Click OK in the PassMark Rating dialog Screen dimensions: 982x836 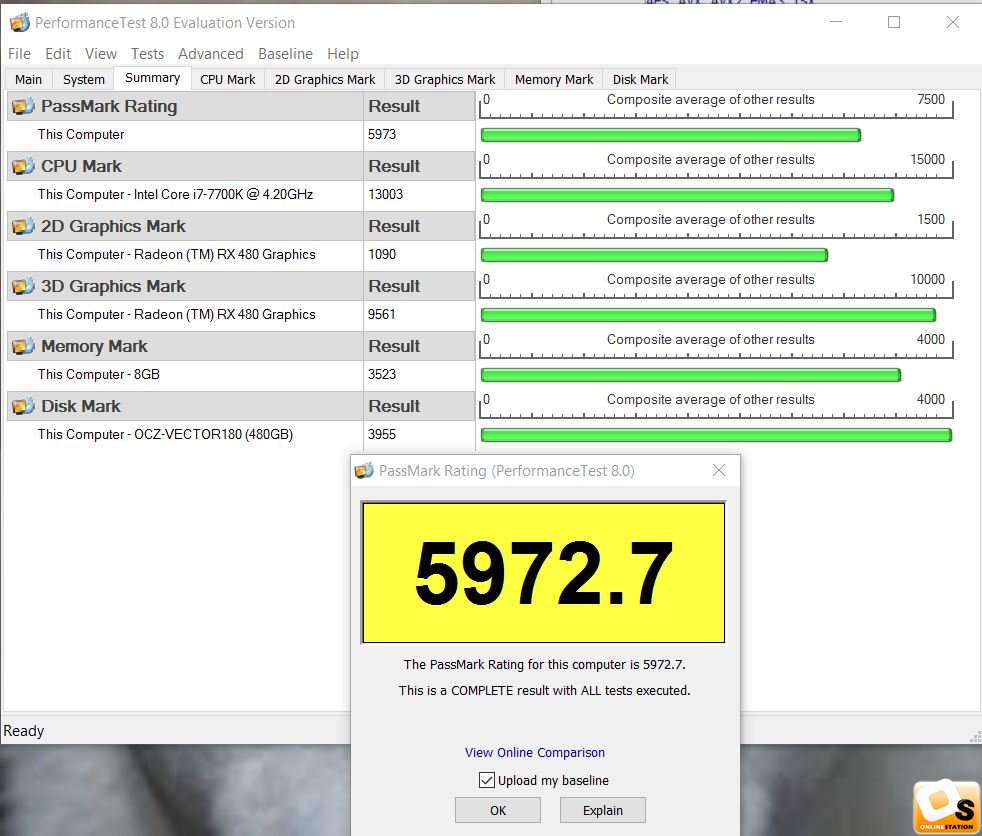(498, 810)
